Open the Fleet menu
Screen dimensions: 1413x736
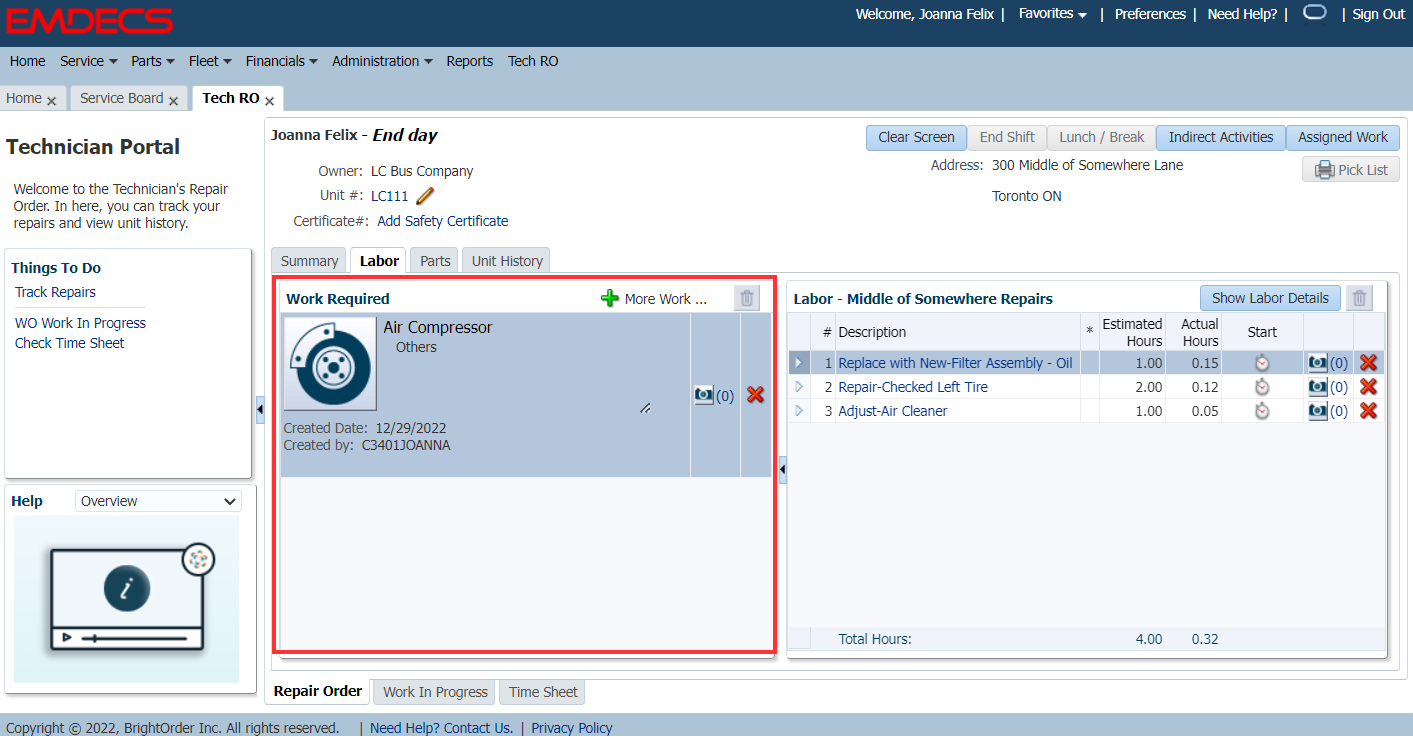210,61
